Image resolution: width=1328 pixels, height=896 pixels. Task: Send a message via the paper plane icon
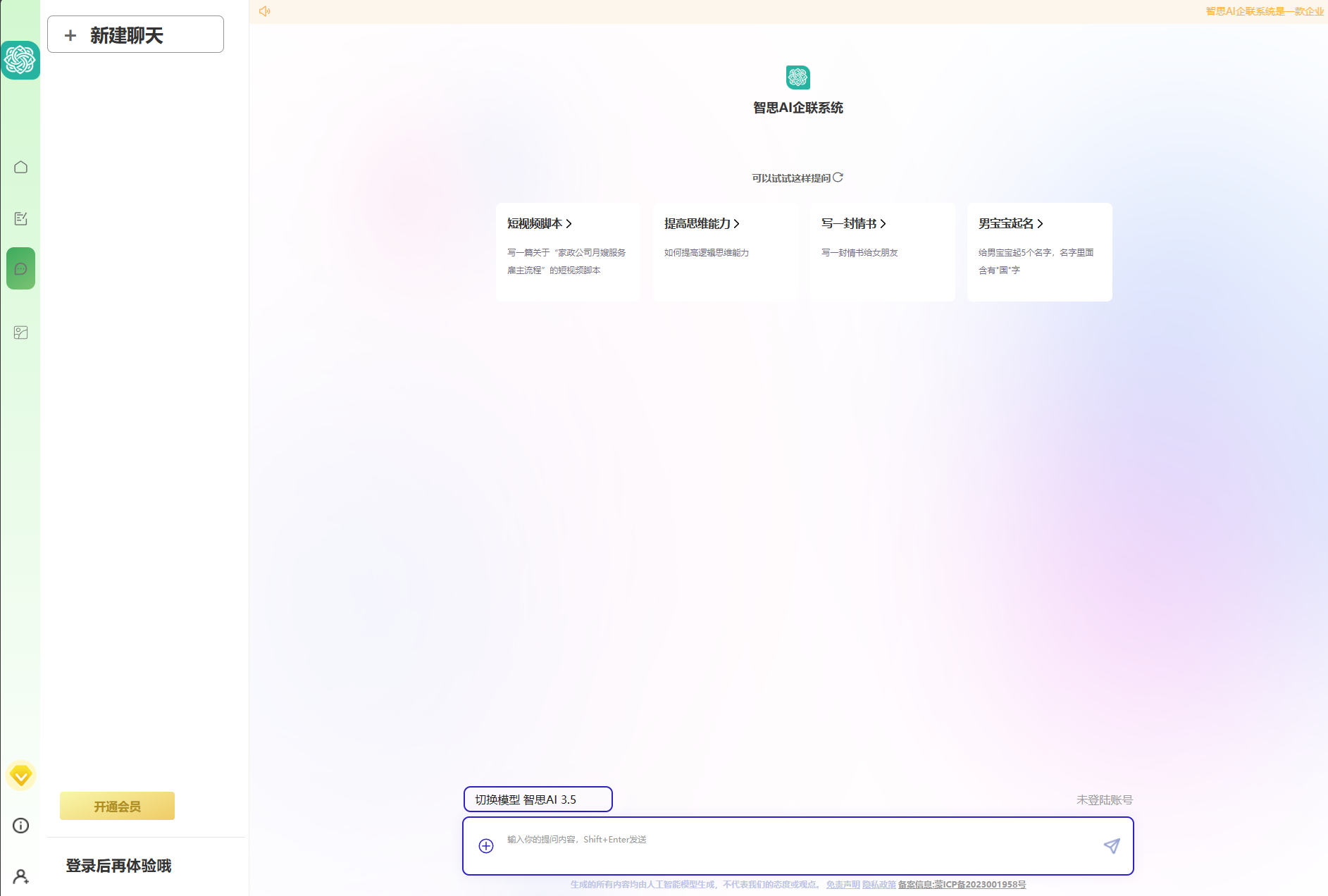[1112, 845]
